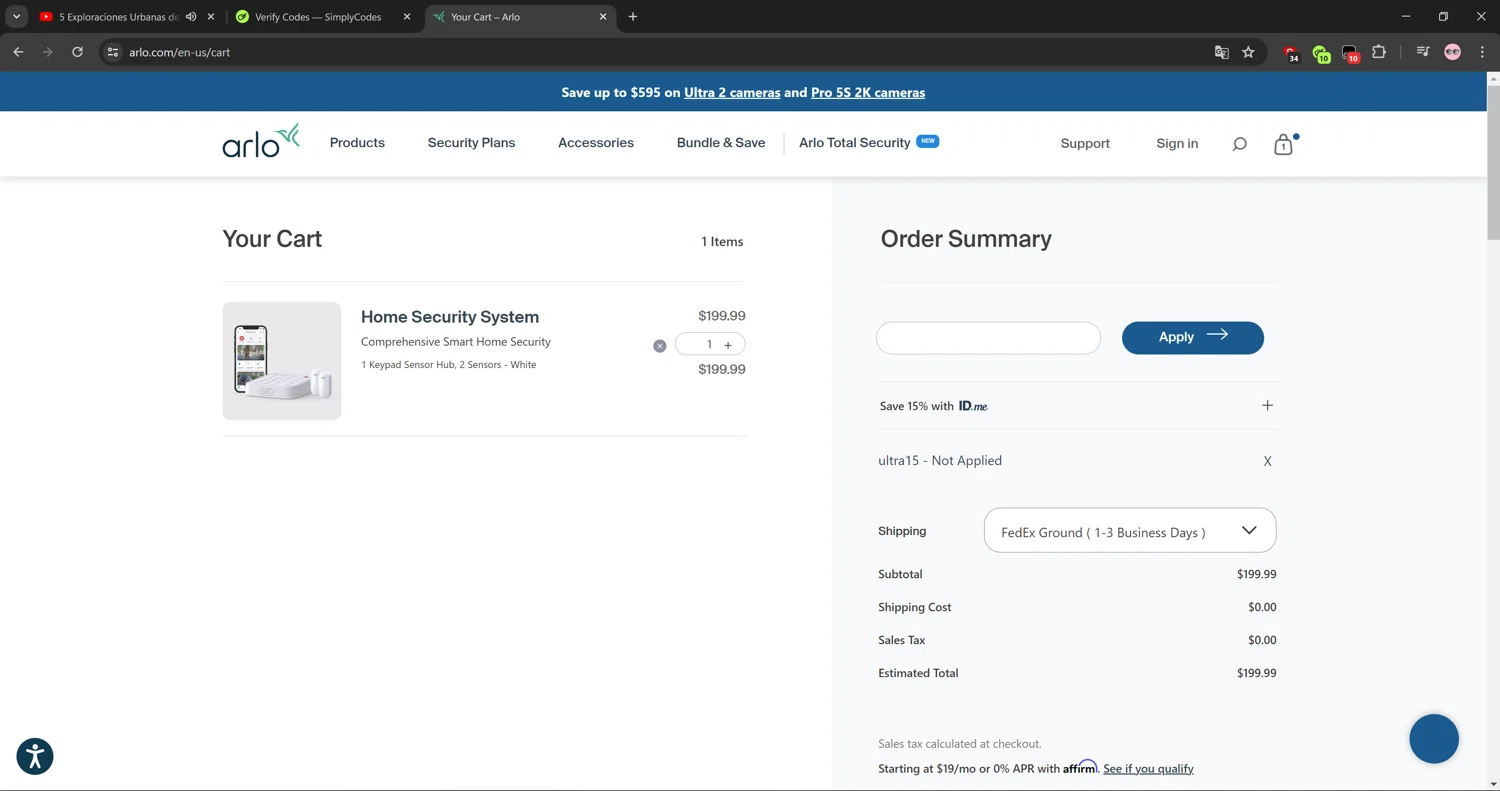Switch to the 5 Exploraciones Urbanas tab
This screenshot has width=1500, height=791.
point(119,17)
